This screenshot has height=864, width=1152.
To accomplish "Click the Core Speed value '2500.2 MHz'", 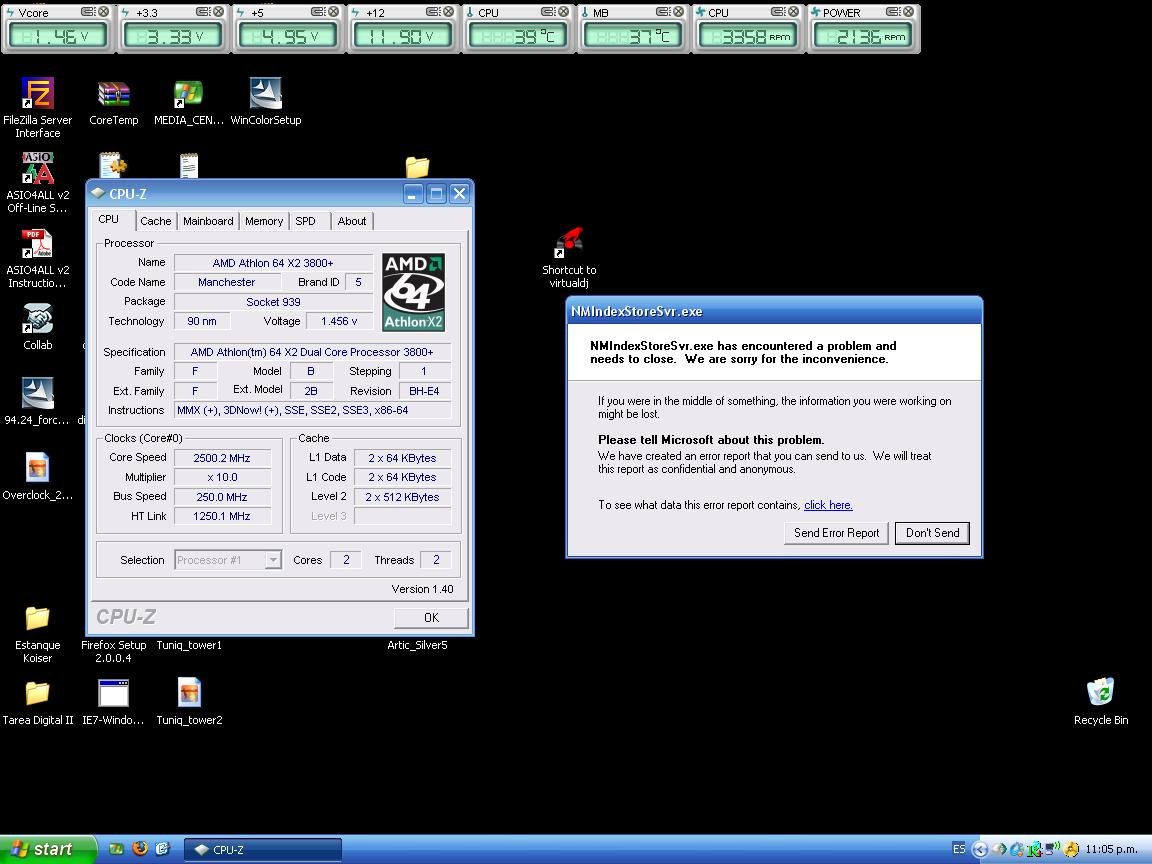I will (x=222, y=458).
